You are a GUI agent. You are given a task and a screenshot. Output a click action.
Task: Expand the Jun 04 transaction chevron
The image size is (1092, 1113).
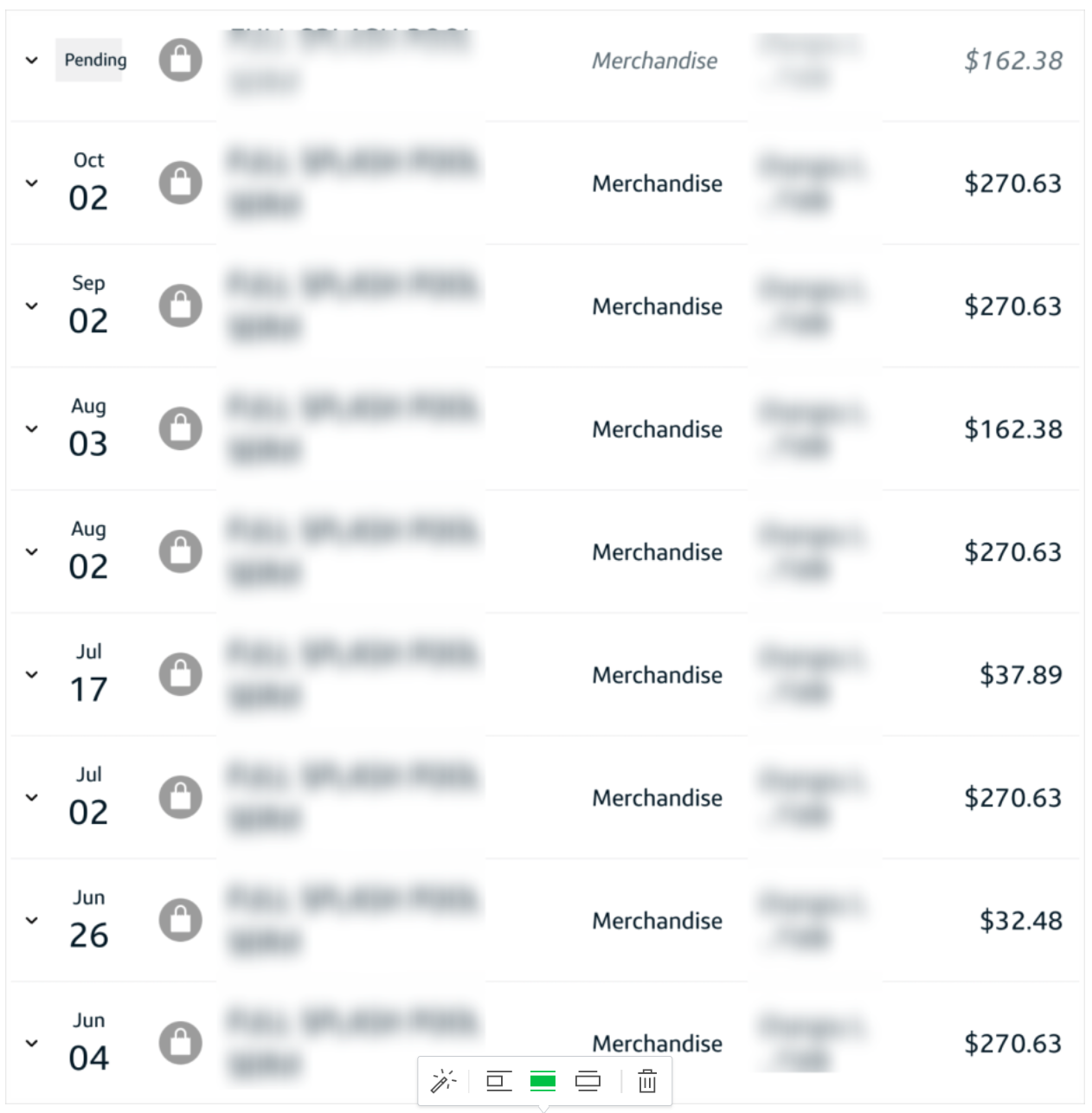tap(32, 1044)
